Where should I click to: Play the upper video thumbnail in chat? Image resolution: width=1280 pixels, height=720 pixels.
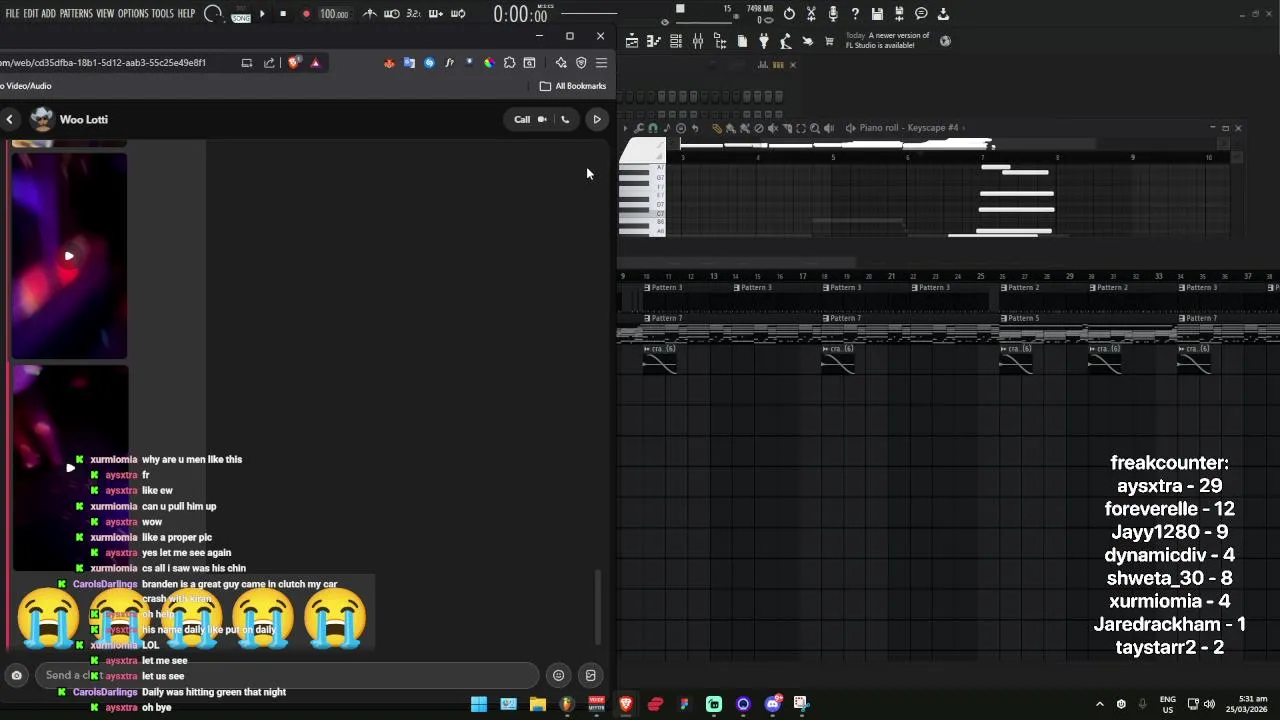click(69, 256)
